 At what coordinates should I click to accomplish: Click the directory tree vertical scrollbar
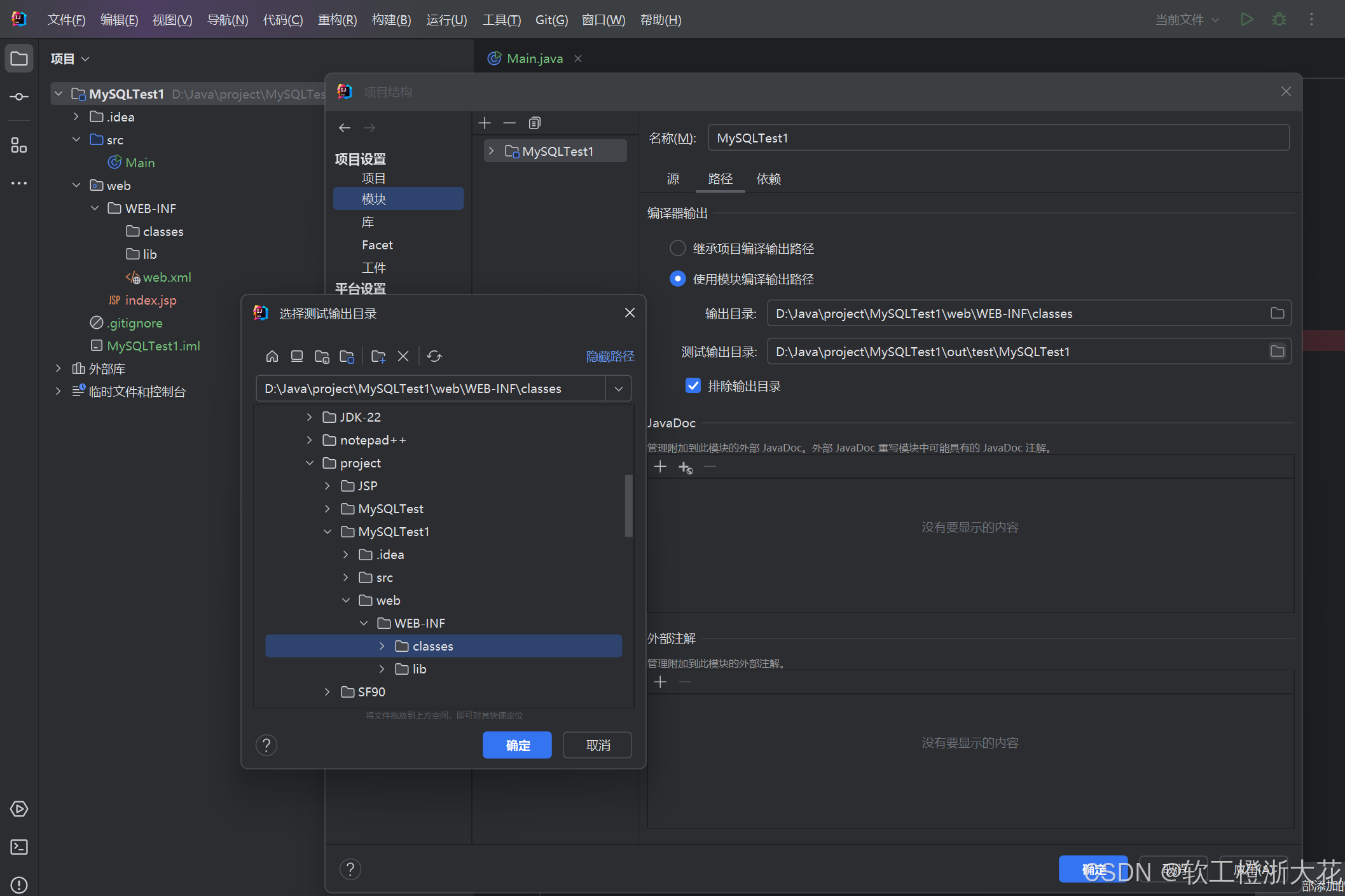click(628, 506)
